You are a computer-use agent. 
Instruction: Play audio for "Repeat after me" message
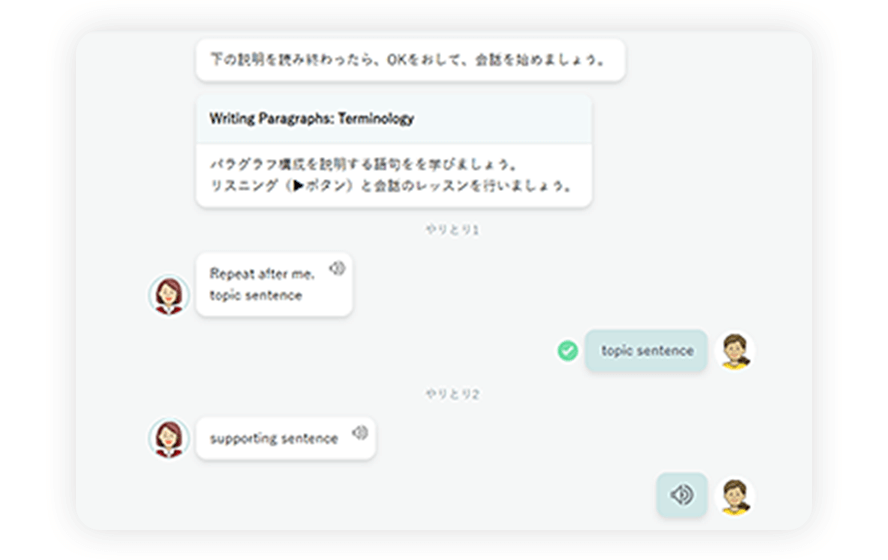tap(337, 268)
